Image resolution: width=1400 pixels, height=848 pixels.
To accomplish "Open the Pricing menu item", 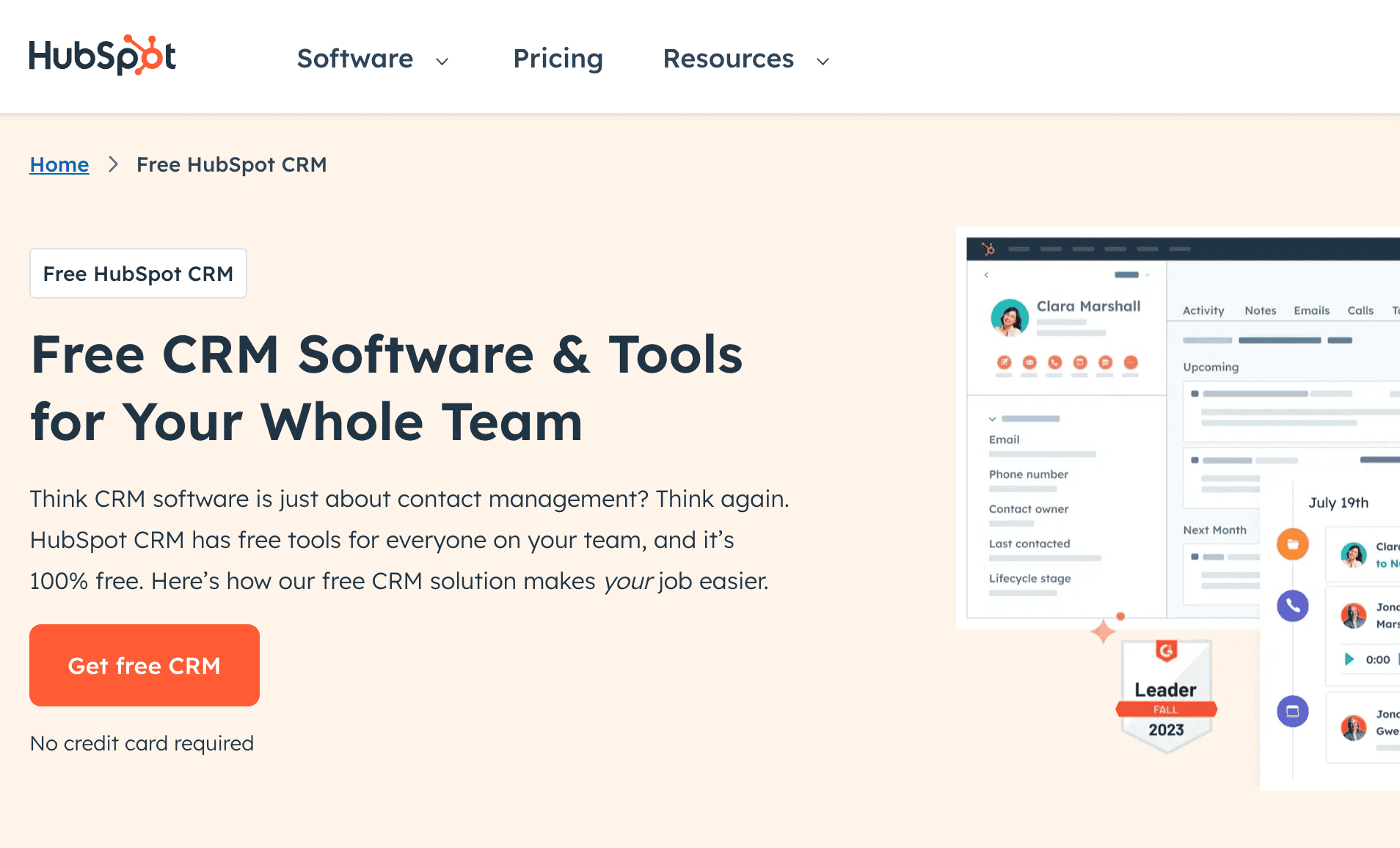I will point(558,59).
